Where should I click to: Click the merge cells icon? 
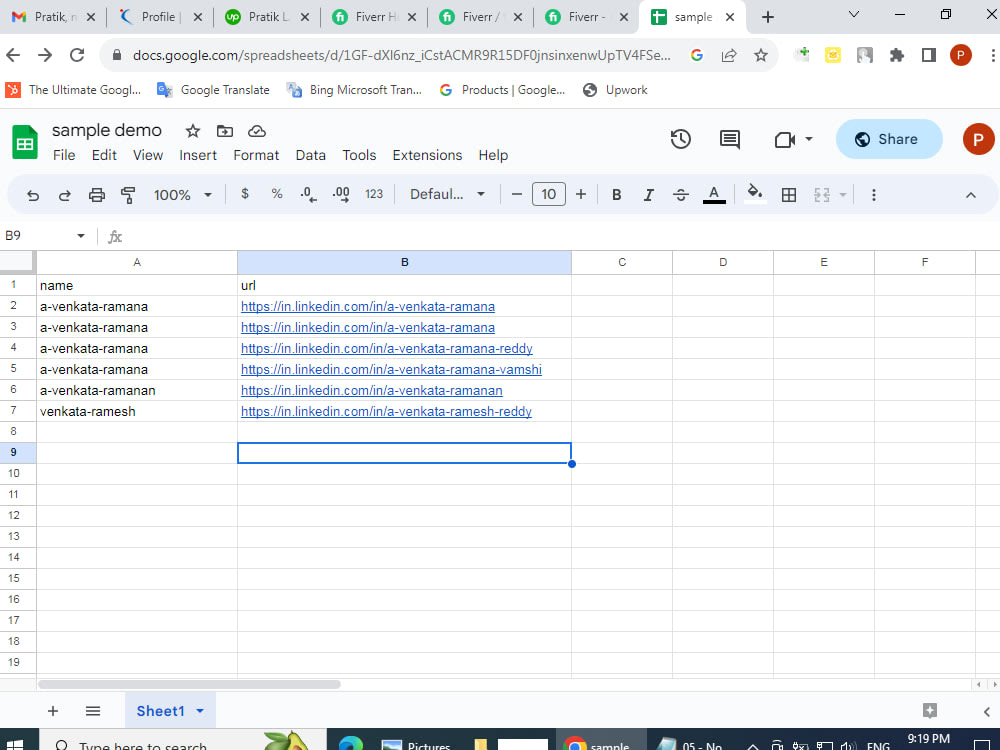click(x=822, y=195)
